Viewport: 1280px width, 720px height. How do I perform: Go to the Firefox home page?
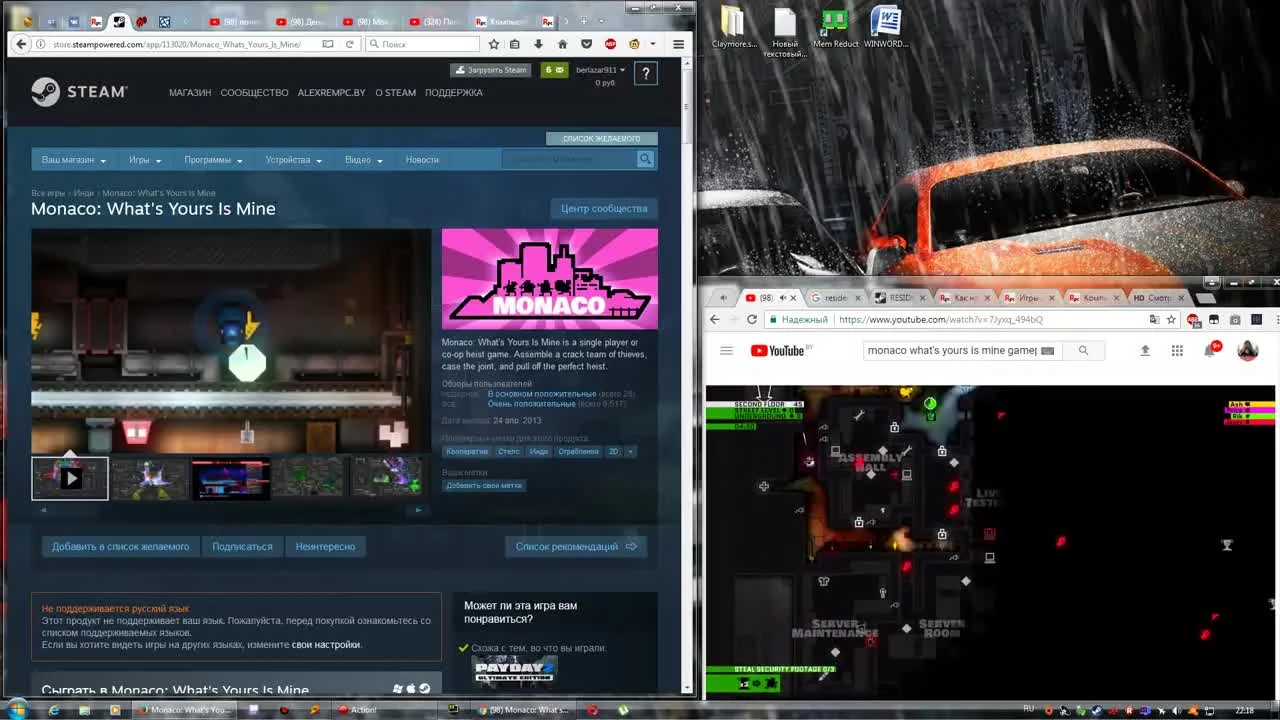click(x=562, y=44)
